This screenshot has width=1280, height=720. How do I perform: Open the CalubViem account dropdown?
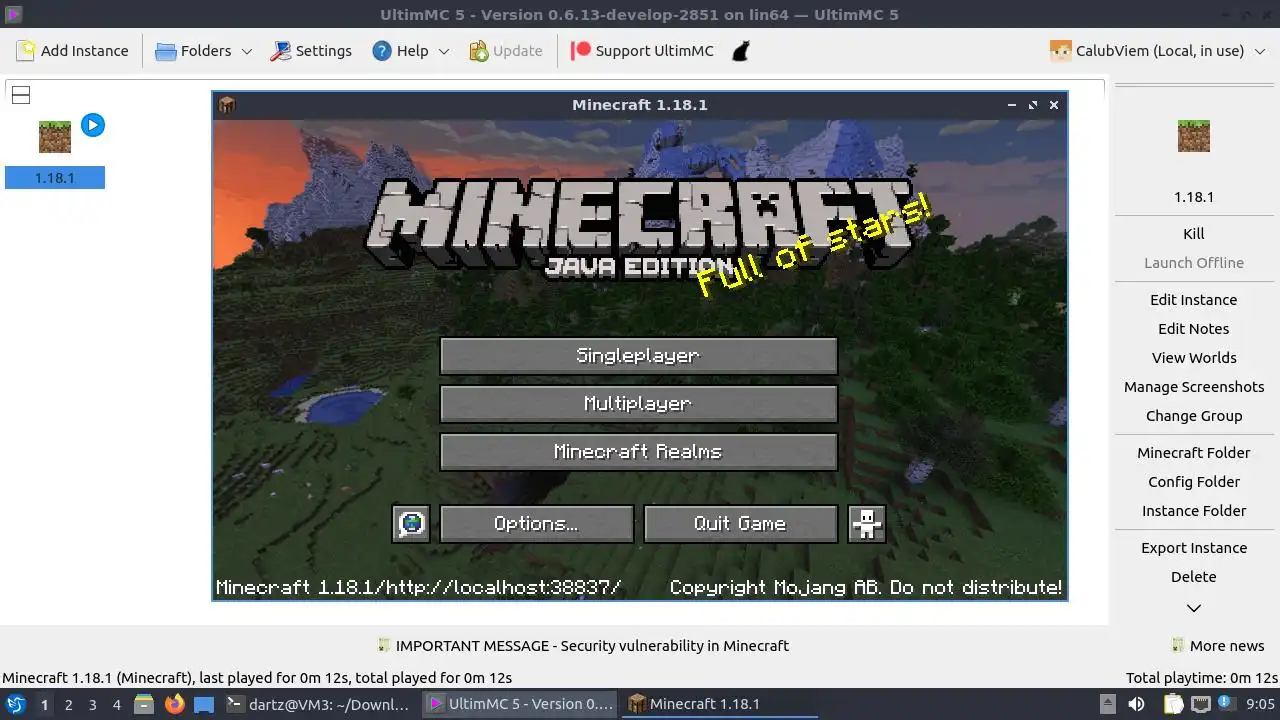tap(1158, 51)
